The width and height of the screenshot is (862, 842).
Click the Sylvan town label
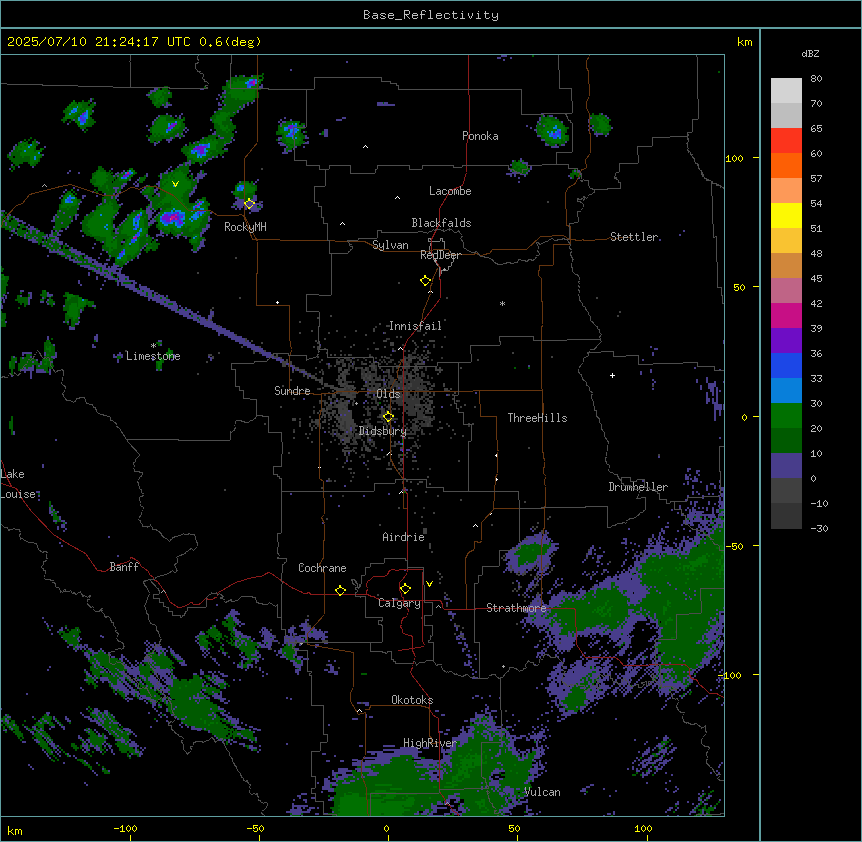[390, 245]
